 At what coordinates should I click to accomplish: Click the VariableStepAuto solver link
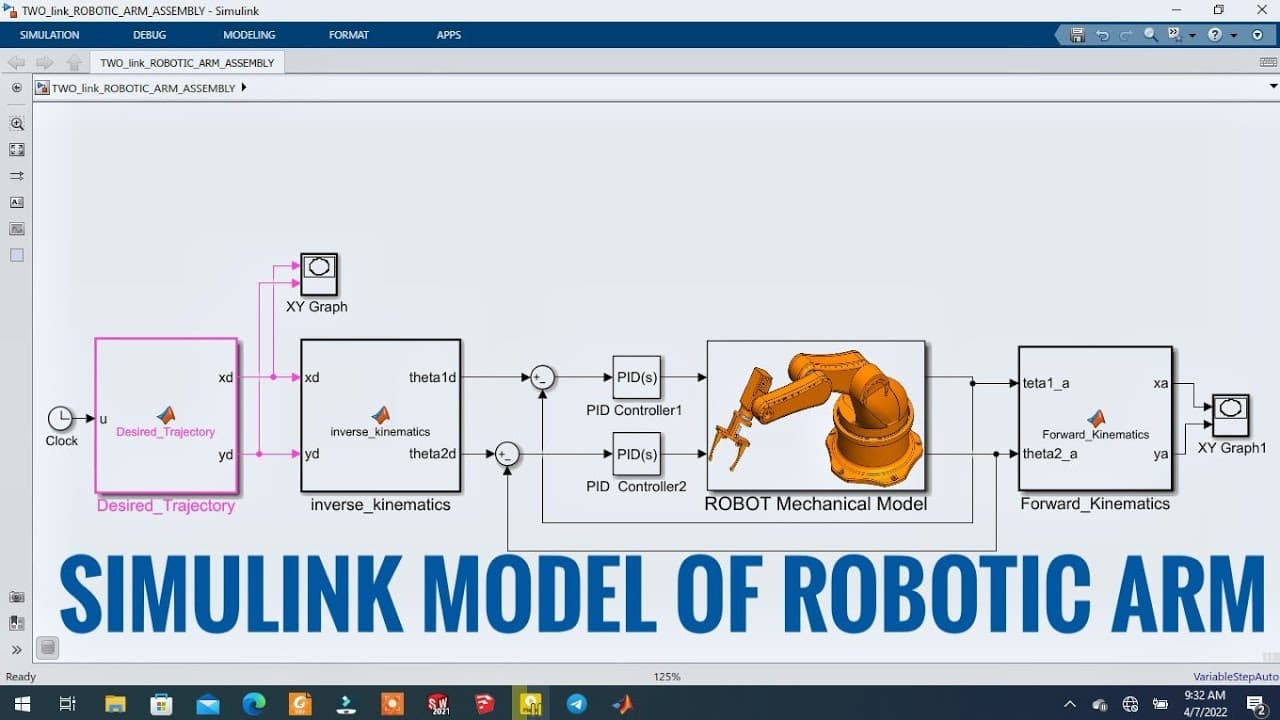(x=1235, y=677)
